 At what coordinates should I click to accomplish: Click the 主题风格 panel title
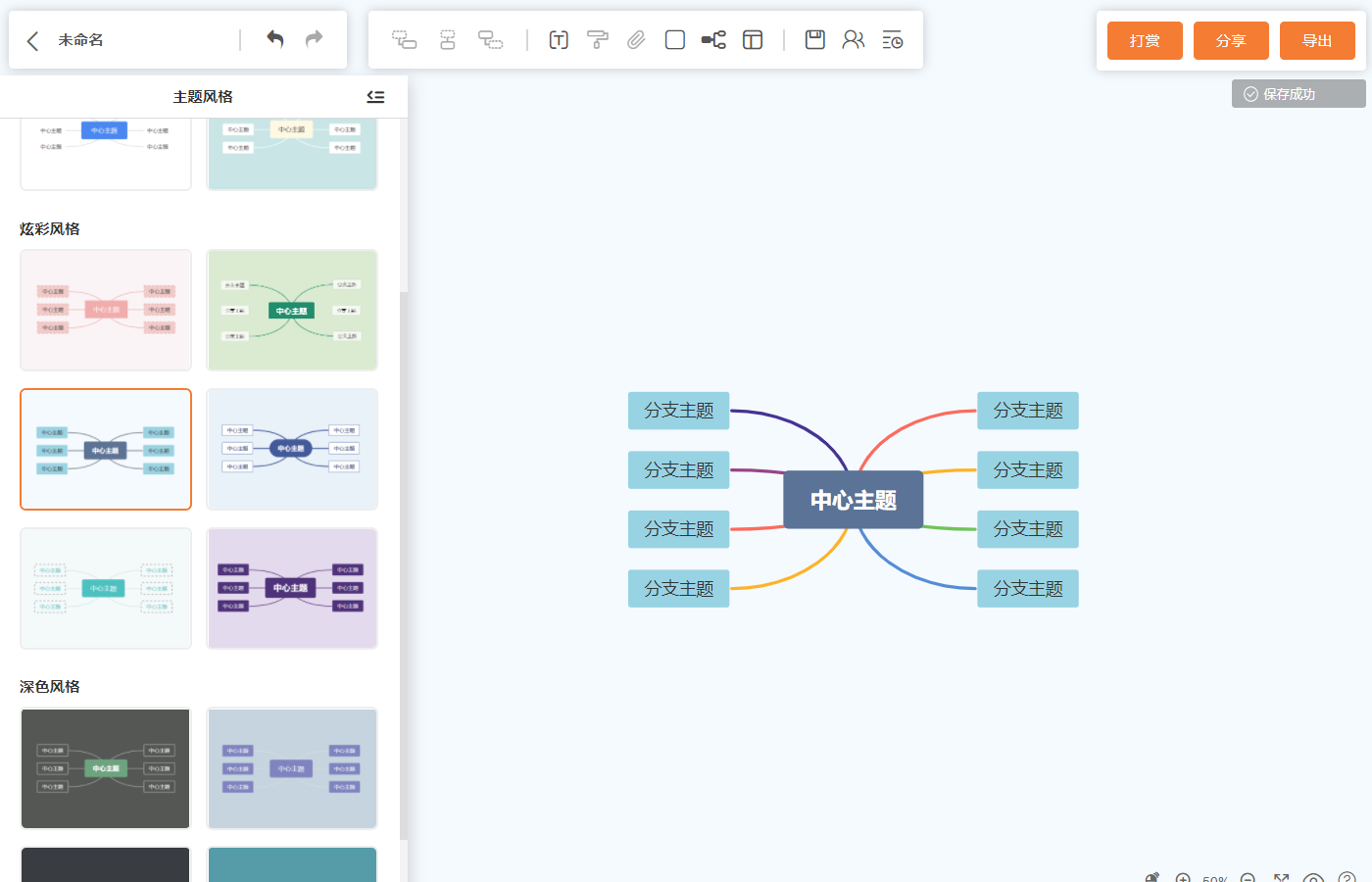(x=203, y=96)
